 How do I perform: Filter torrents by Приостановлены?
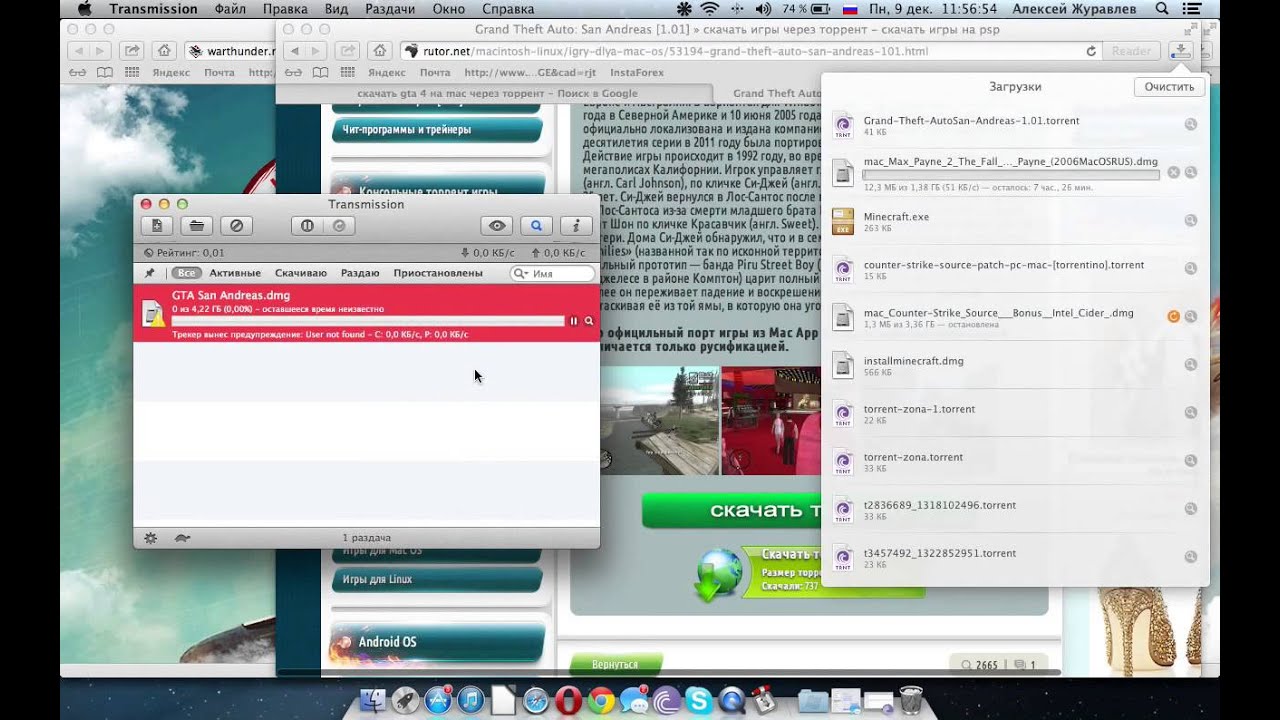pyautogui.click(x=438, y=273)
